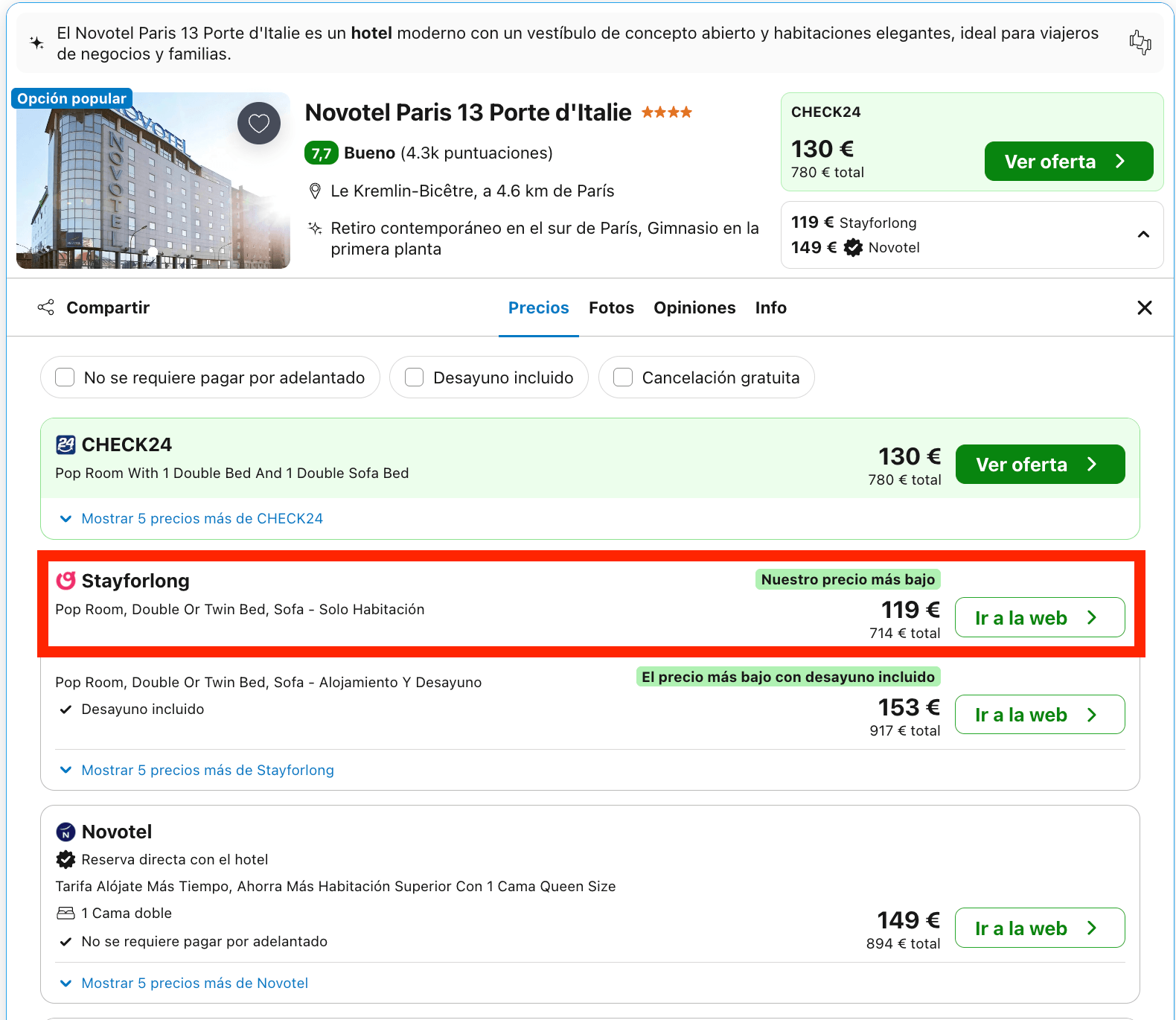Click Tarifa Alójate Más Tiempo room description
The image size is (1176, 1020).
336,887
